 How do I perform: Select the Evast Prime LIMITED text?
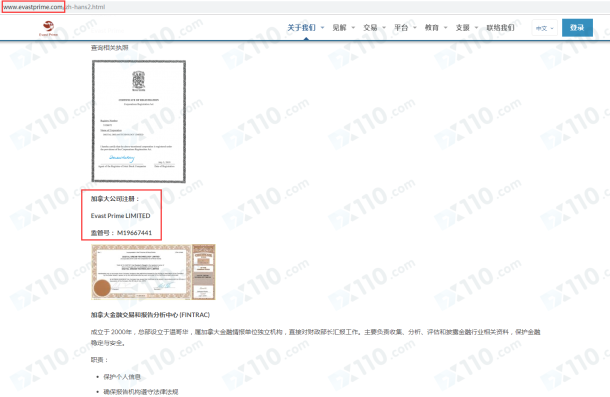121,216
